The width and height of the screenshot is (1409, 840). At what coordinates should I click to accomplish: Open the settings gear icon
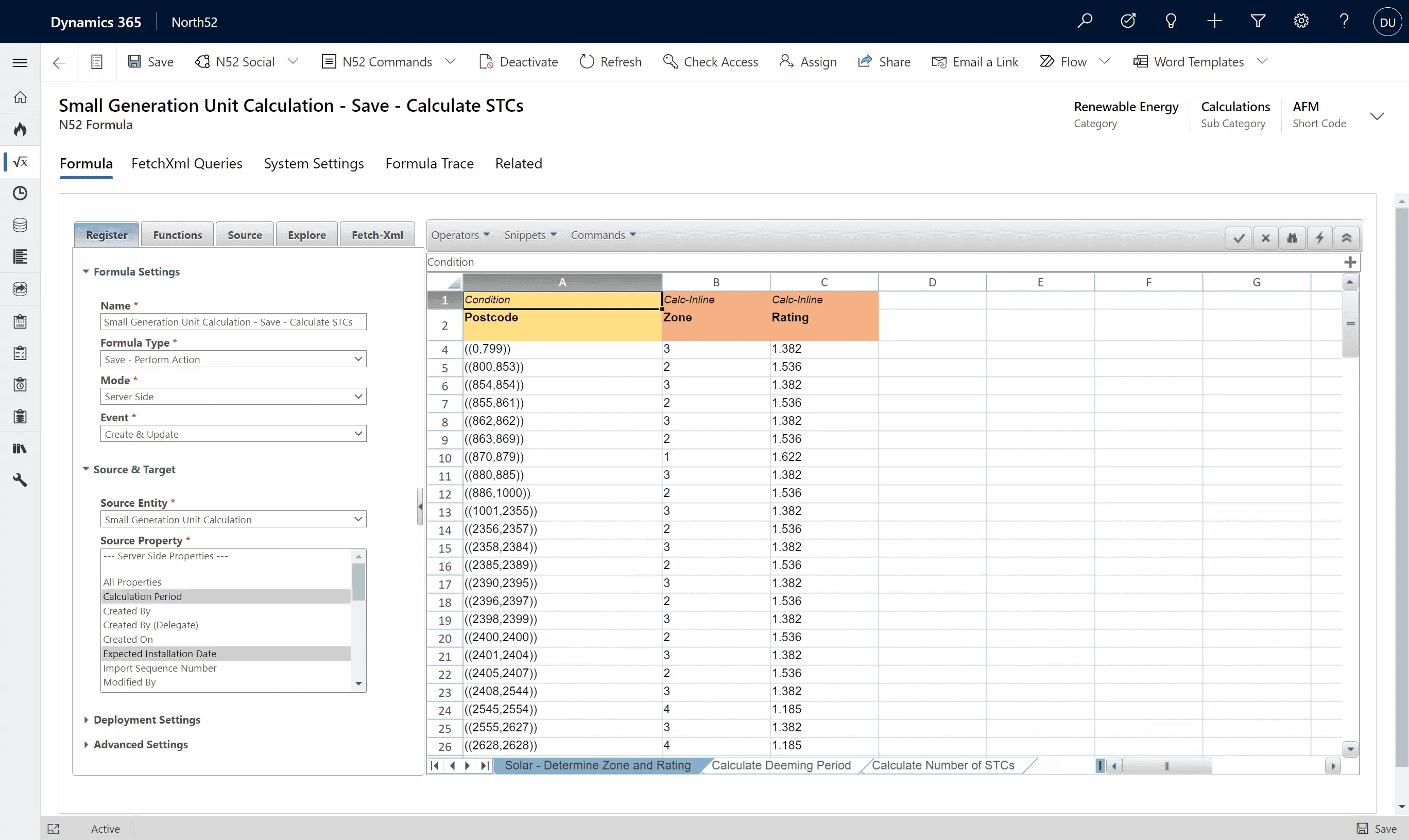point(1301,22)
